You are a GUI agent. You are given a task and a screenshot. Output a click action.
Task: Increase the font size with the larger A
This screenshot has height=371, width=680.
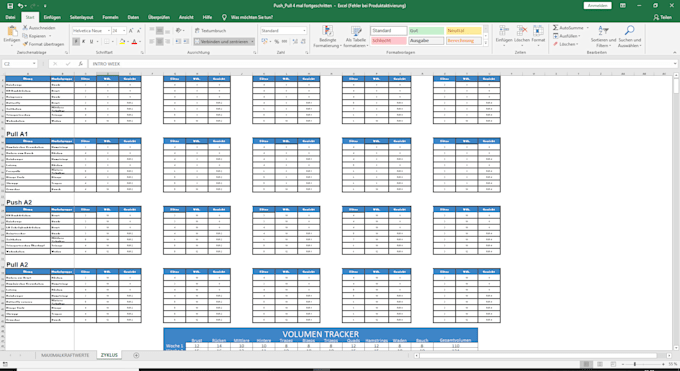click(x=131, y=31)
